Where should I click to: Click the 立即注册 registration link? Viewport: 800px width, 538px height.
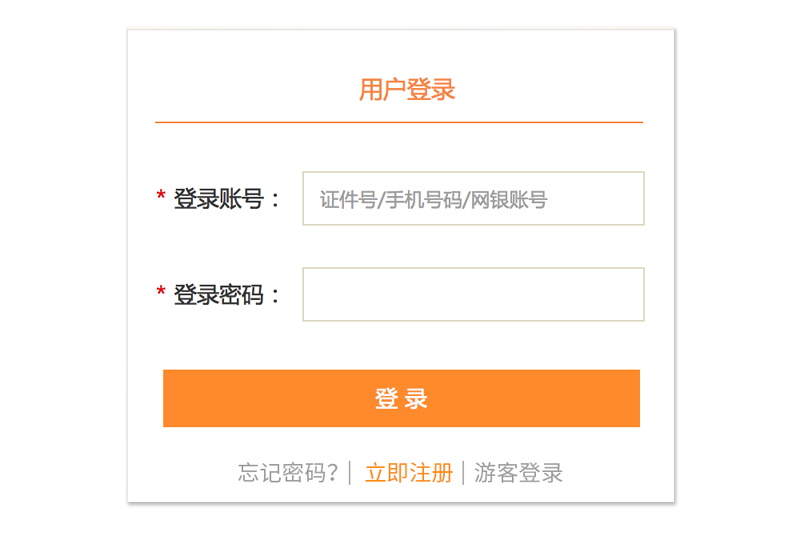coord(408,473)
